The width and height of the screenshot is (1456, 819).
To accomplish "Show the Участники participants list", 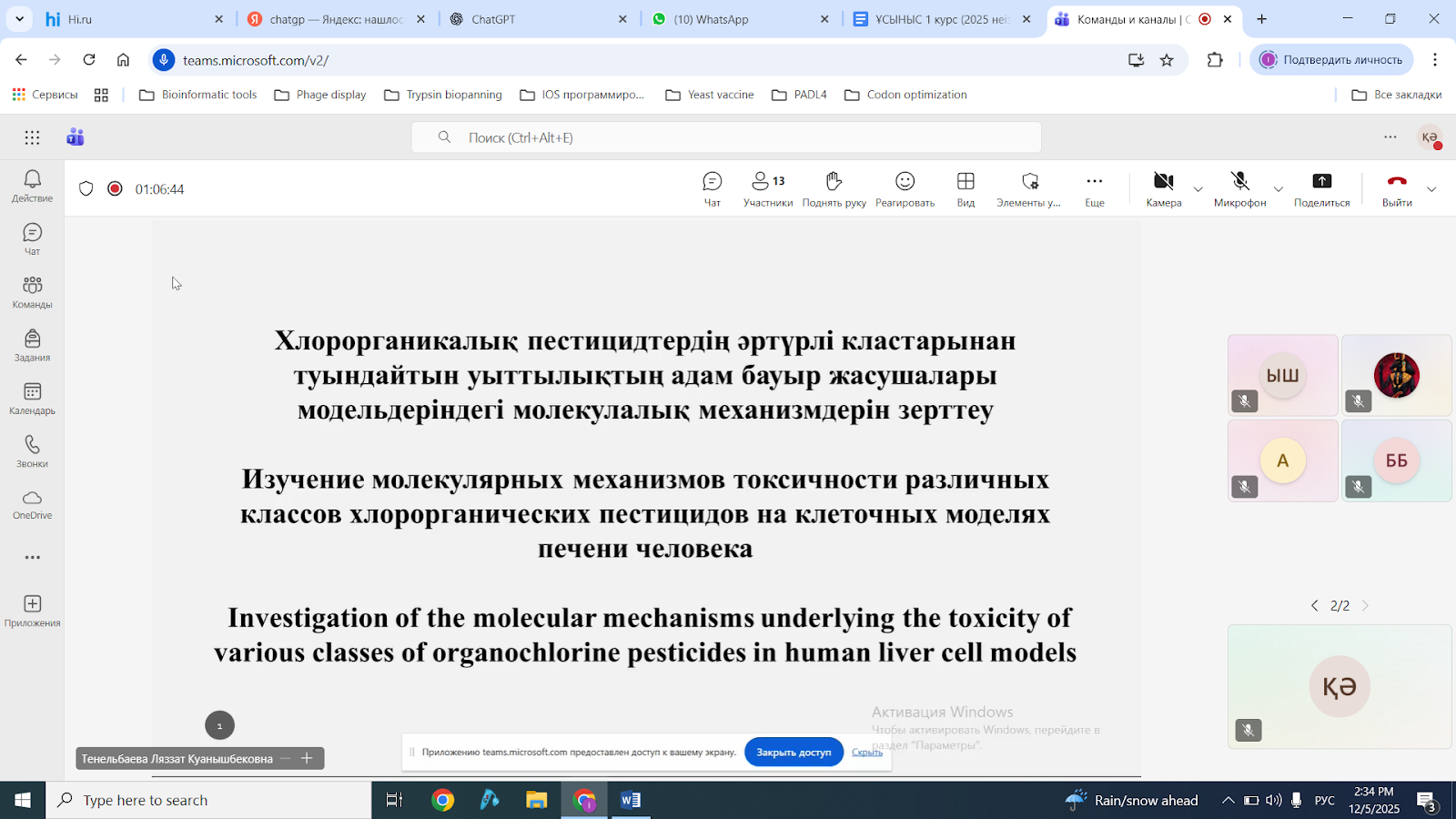I will 767,188.
